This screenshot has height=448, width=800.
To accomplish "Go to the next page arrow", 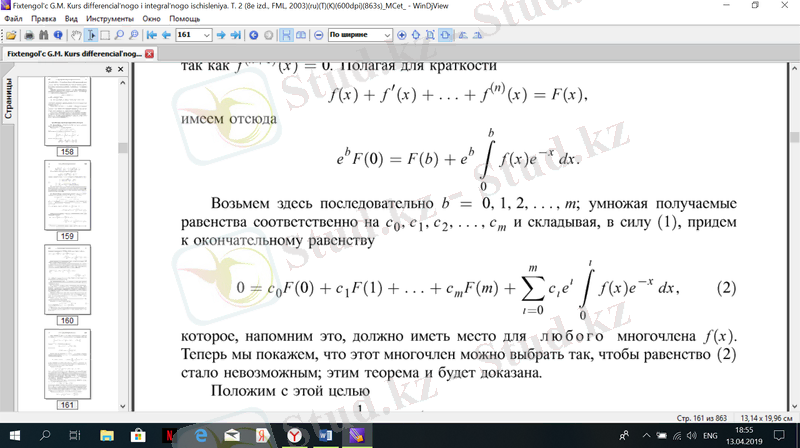I will point(221,35).
